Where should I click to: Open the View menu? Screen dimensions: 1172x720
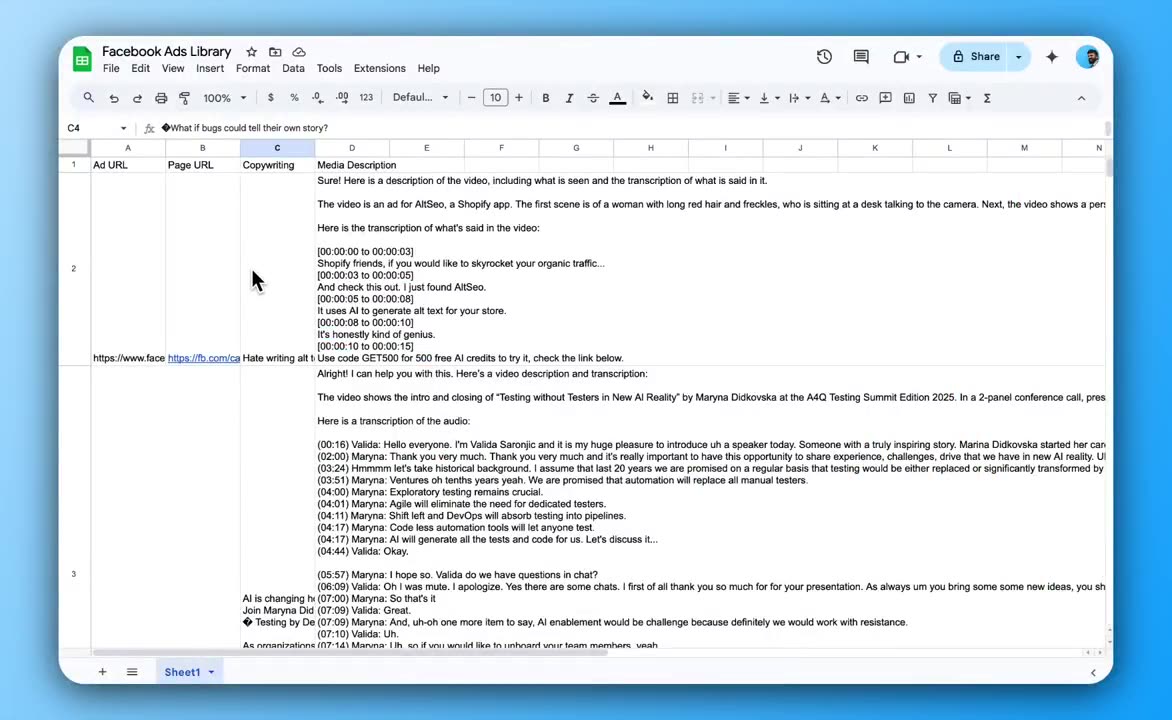173,68
